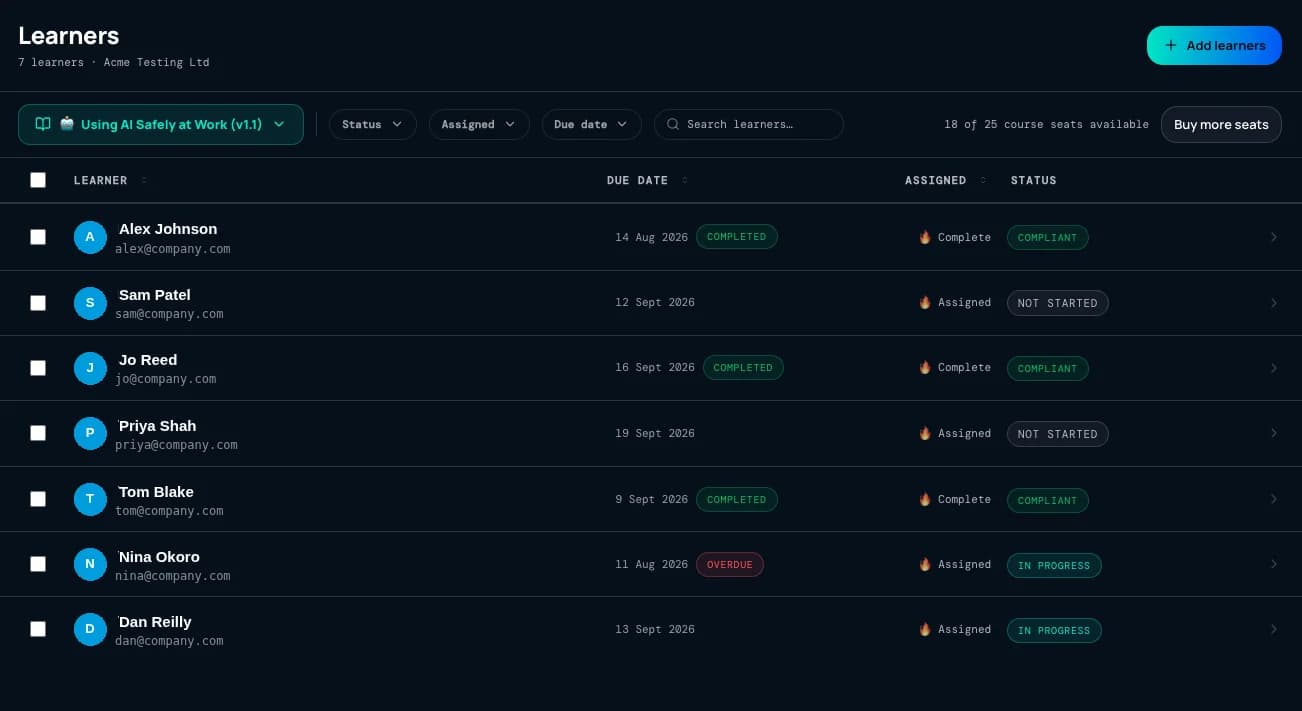Click Jo Reed's avatar icon
The height and width of the screenshot is (711, 1302).
coord(90,368)
